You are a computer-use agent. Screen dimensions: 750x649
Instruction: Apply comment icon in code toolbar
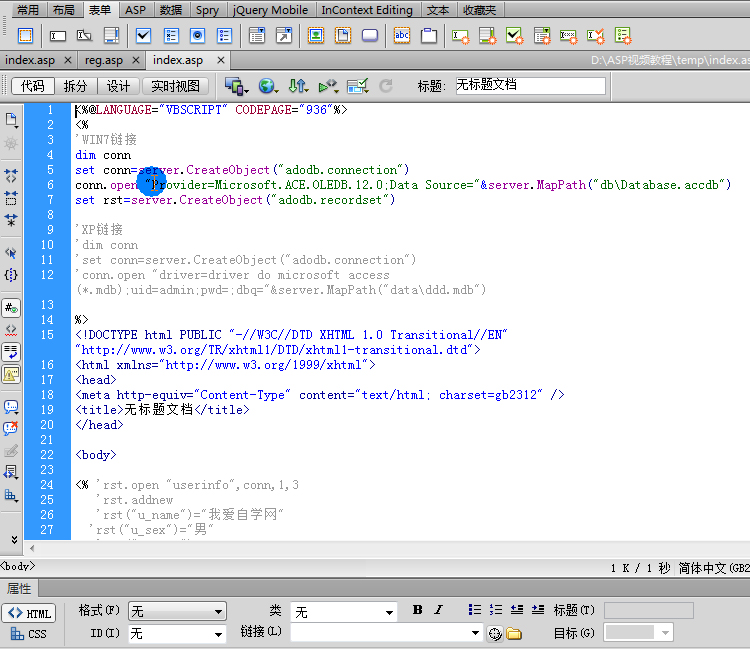point(11,407)
